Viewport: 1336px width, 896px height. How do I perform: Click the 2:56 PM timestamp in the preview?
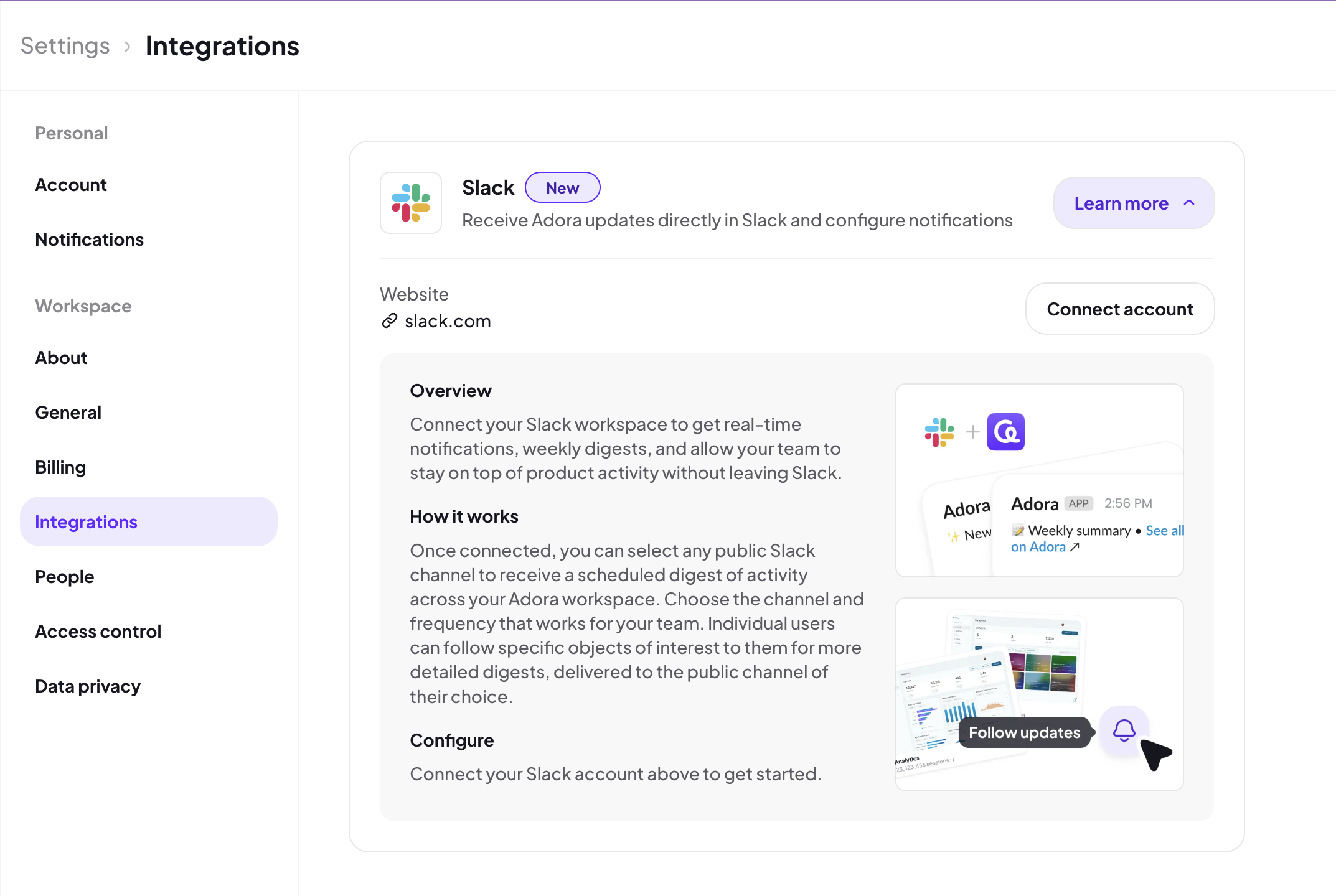1128,503
